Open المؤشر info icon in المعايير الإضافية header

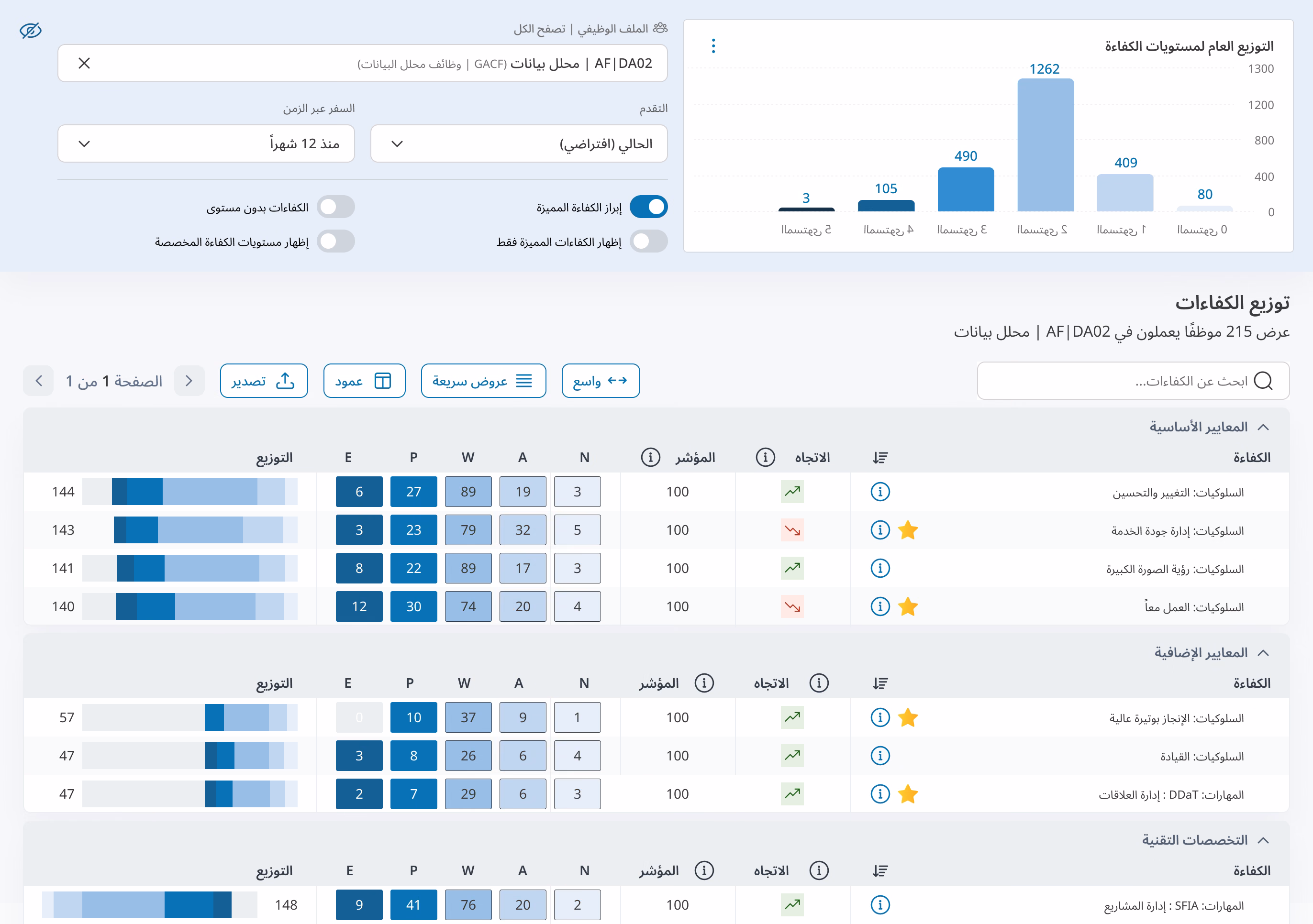pyautogui.click(x=704, y=683)
